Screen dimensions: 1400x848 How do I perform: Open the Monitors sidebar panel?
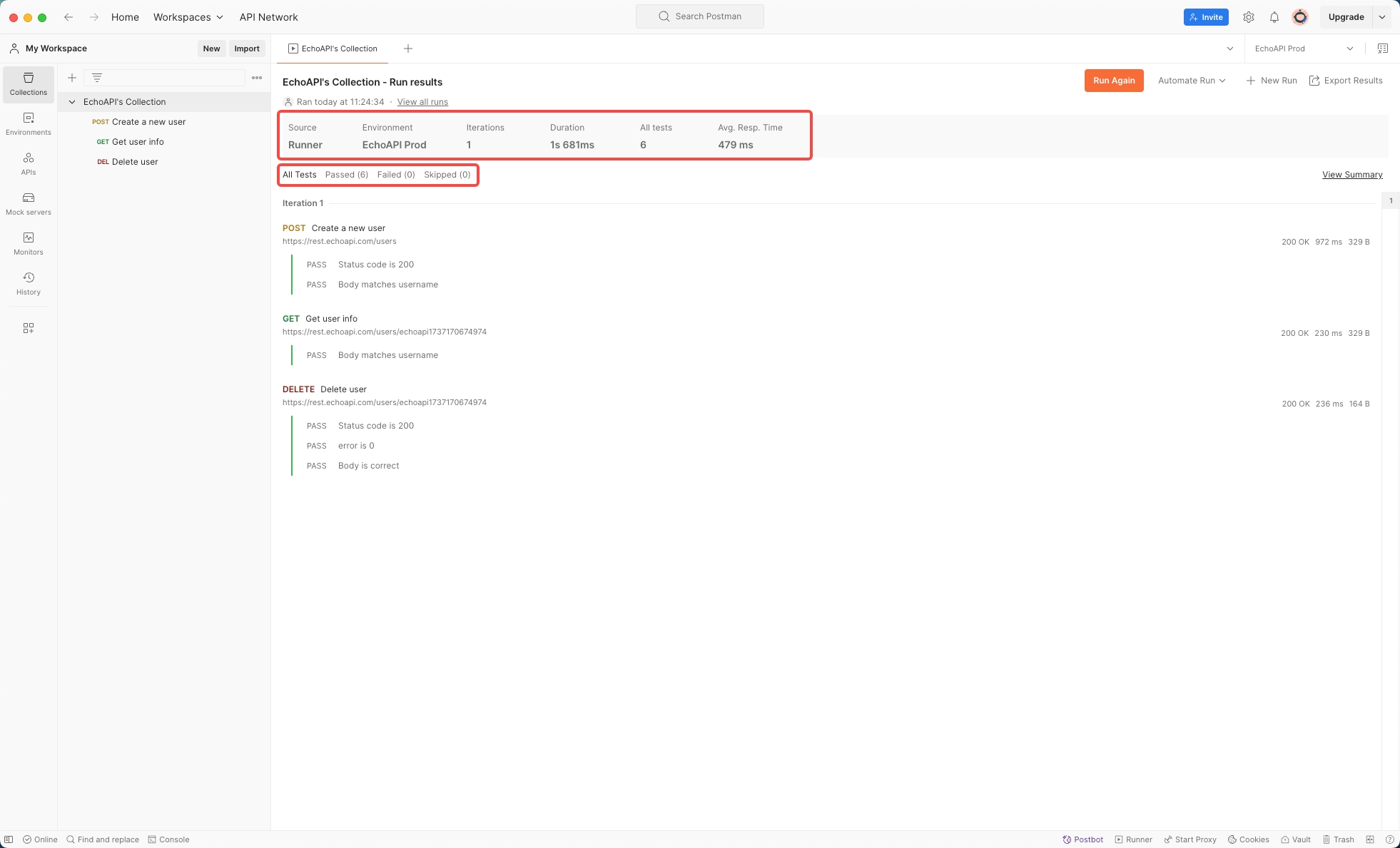pyautogui.click(x=29, y=244)
